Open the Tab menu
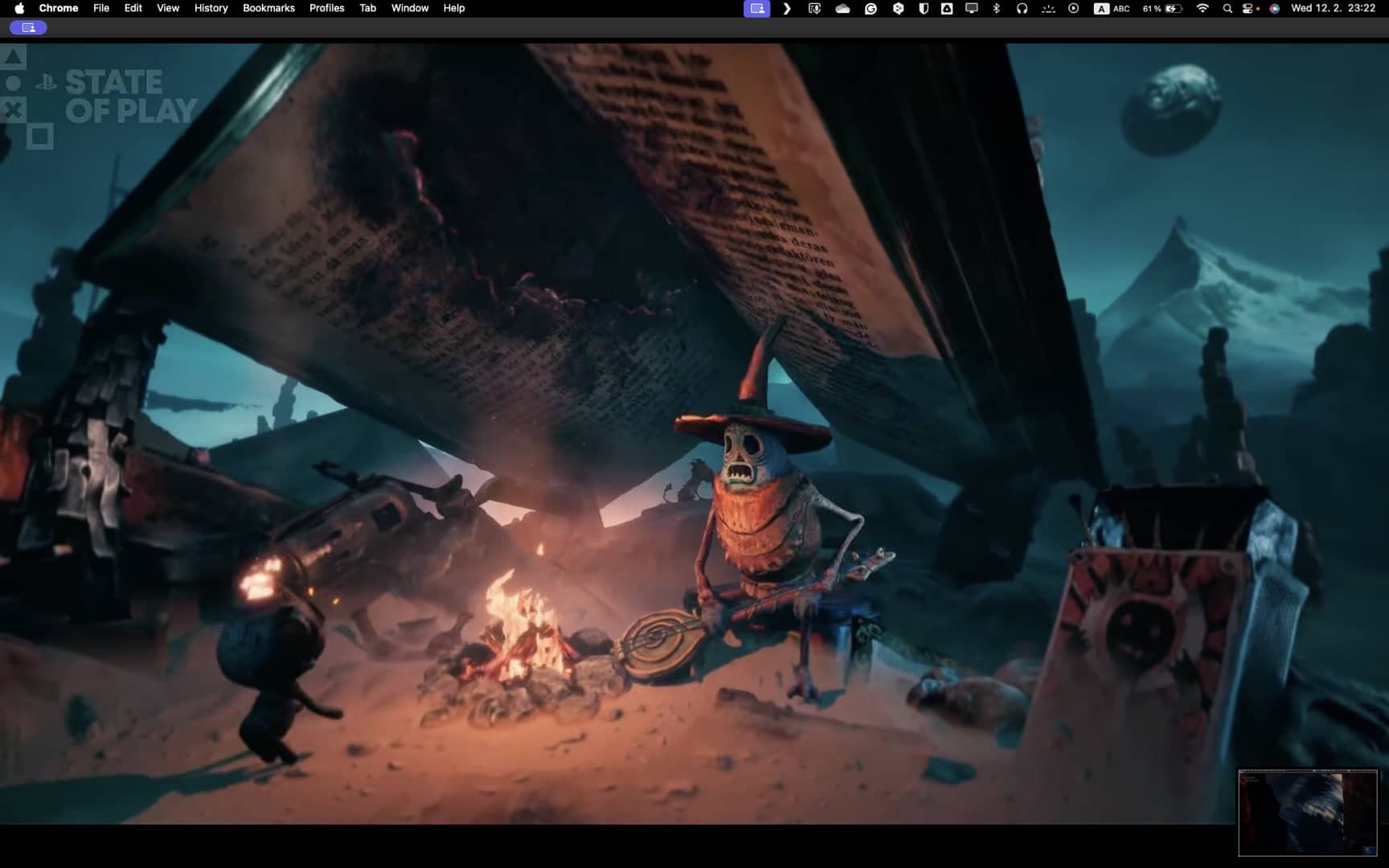Viewport: 1389px width, 868px height. click(x=367, y=8)
